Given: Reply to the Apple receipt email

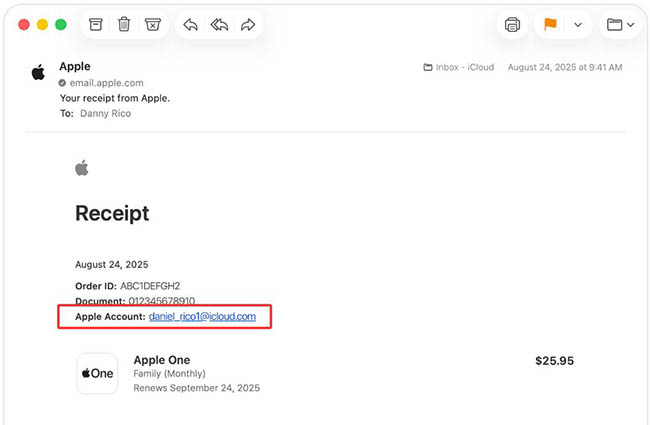Looking at the screenshot, I should pyautogui.click(x=190, y=25).
